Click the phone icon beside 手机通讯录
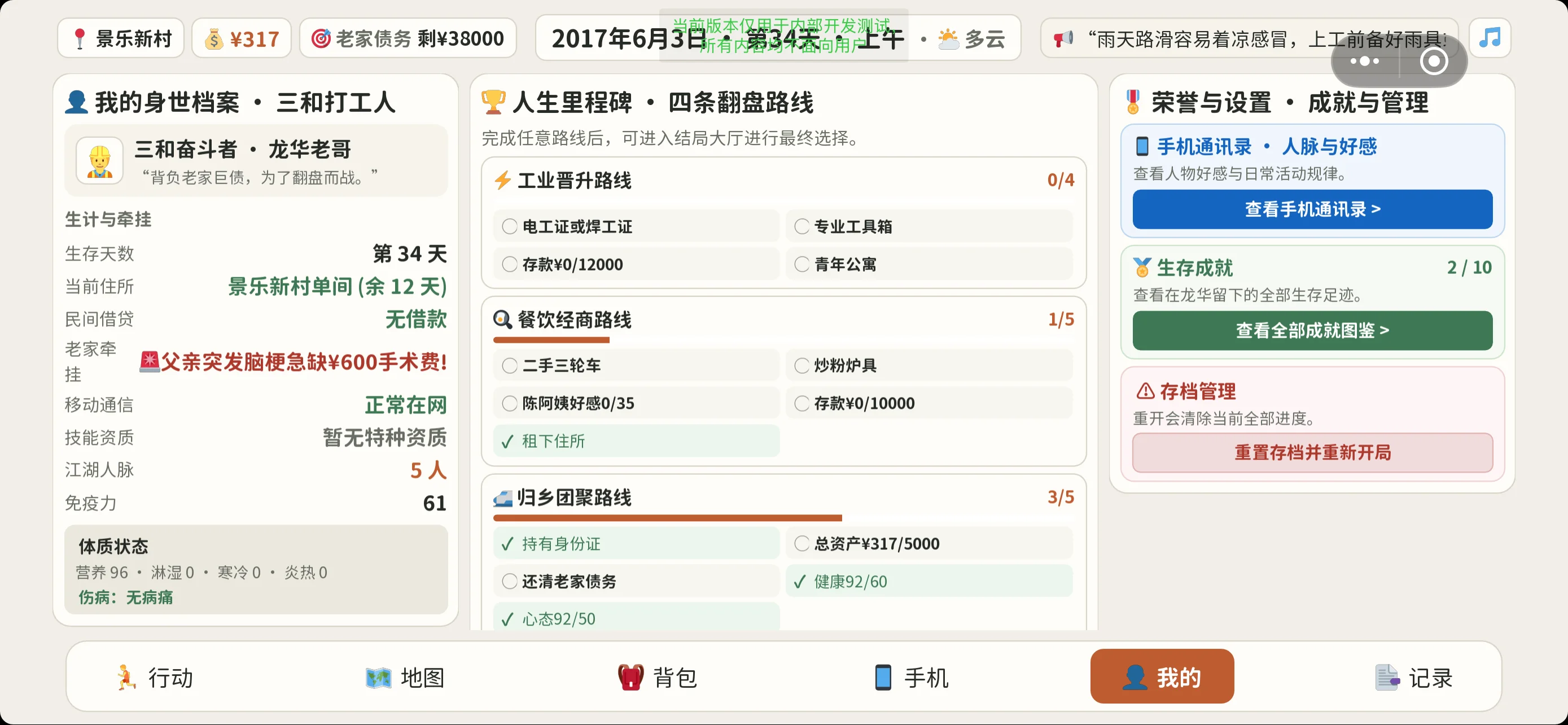This screenshot has width=1568, height=725. click(1142, 146)
